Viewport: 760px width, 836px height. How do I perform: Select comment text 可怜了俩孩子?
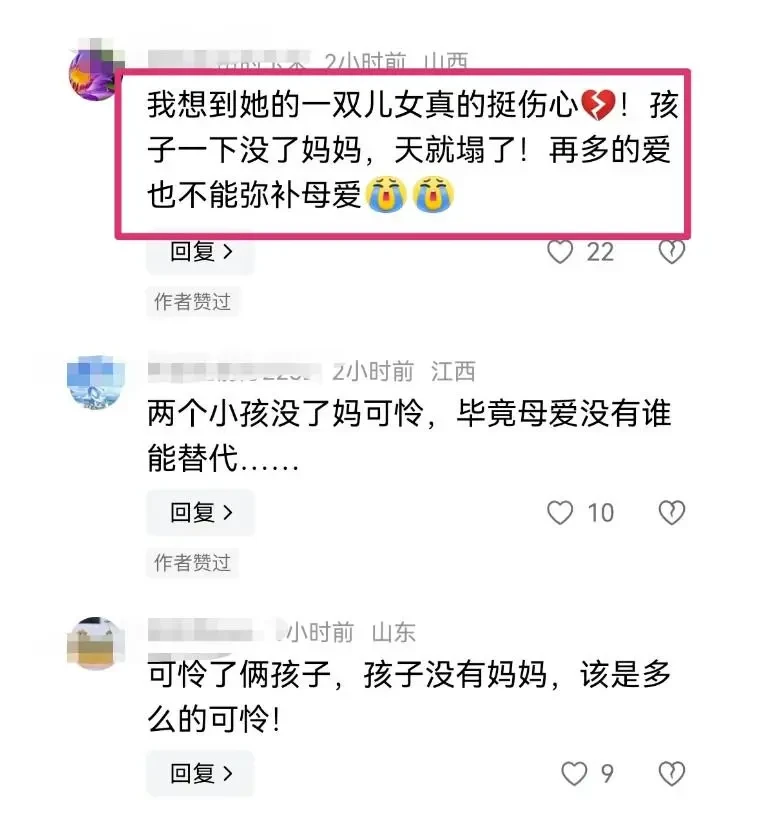pyautogui.click(x=239, y=674)
